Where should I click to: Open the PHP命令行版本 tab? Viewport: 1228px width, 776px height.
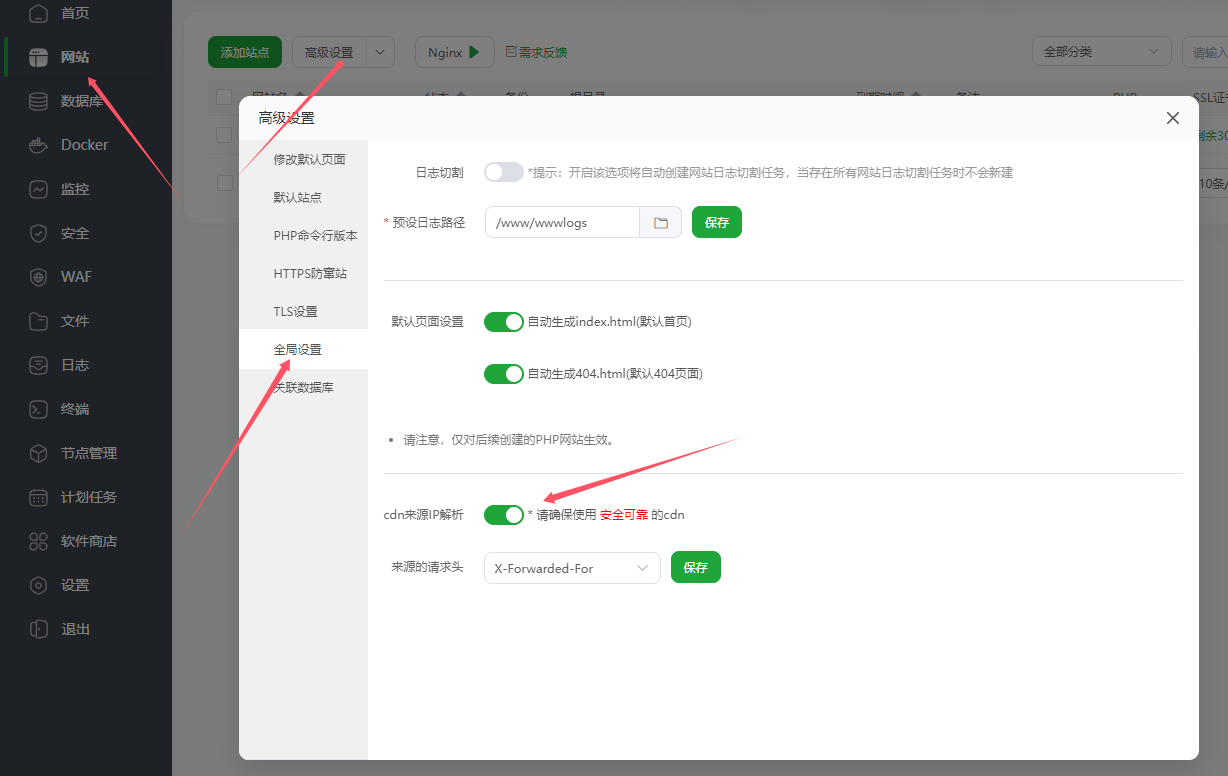304,236
